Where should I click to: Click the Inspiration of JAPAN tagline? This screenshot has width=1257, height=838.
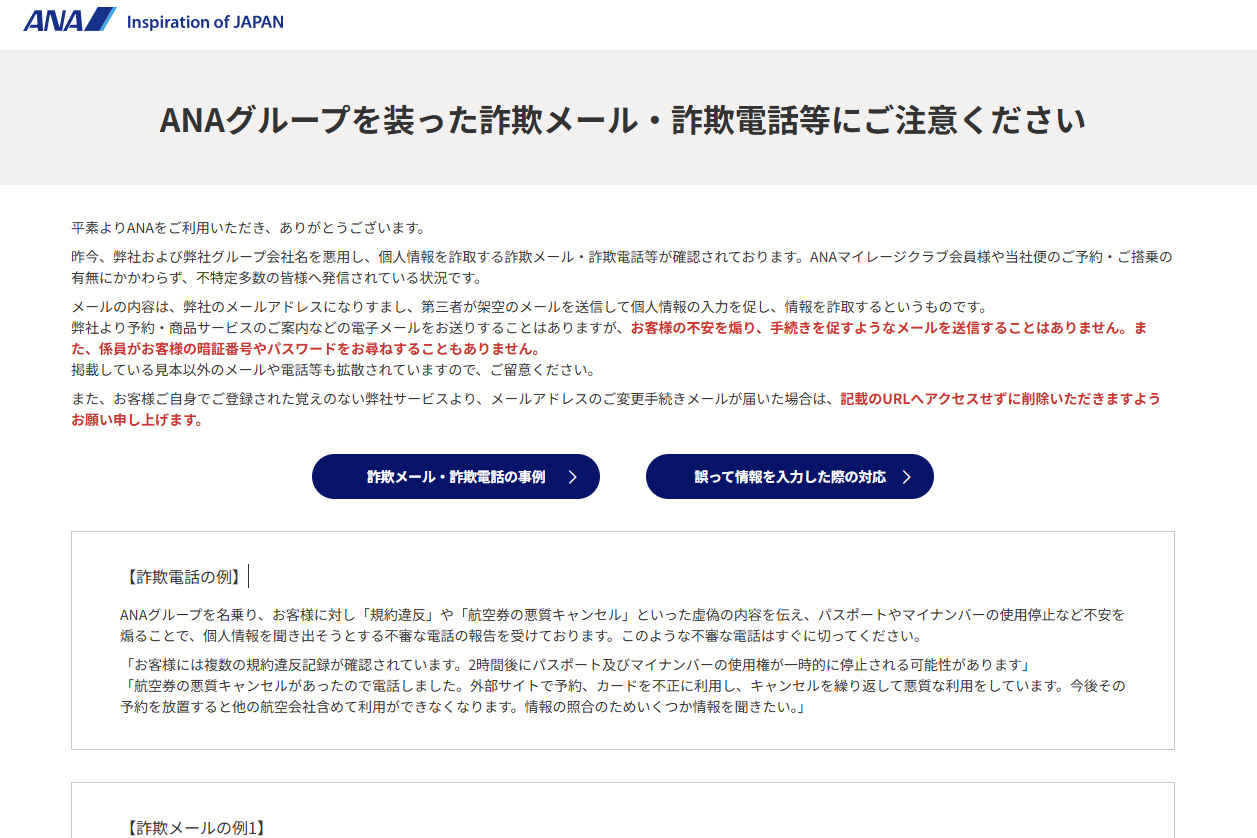pos(205,21)
